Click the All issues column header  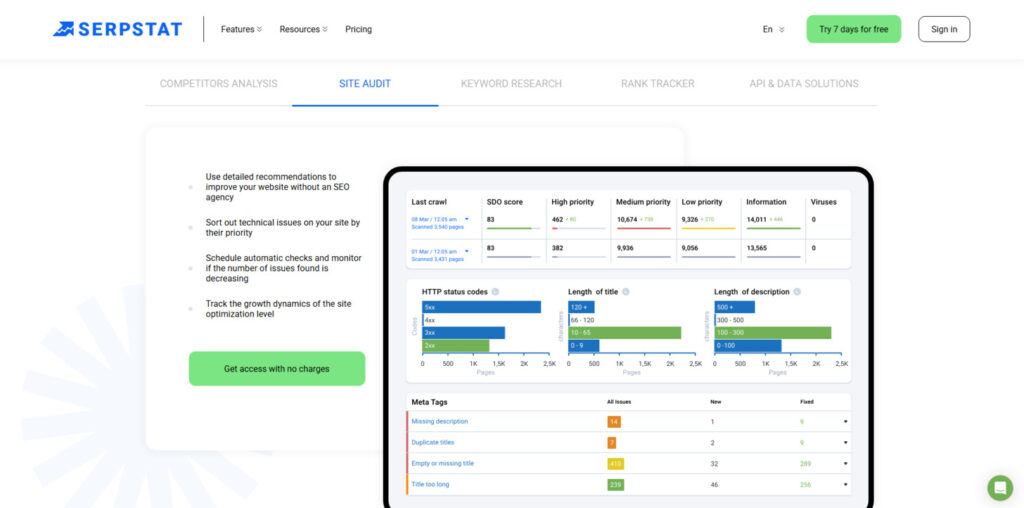click(619, 402)
